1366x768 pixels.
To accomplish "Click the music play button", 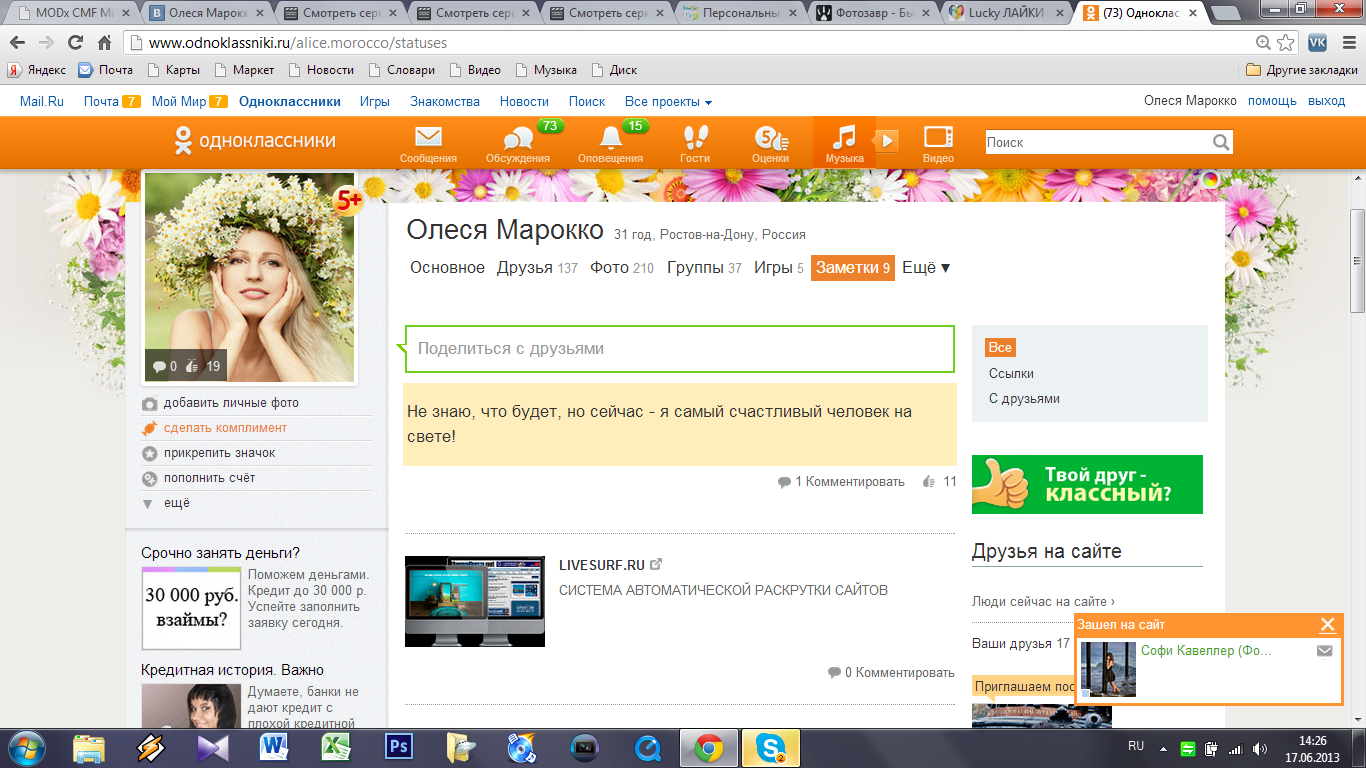I will (x=887, y=140).
